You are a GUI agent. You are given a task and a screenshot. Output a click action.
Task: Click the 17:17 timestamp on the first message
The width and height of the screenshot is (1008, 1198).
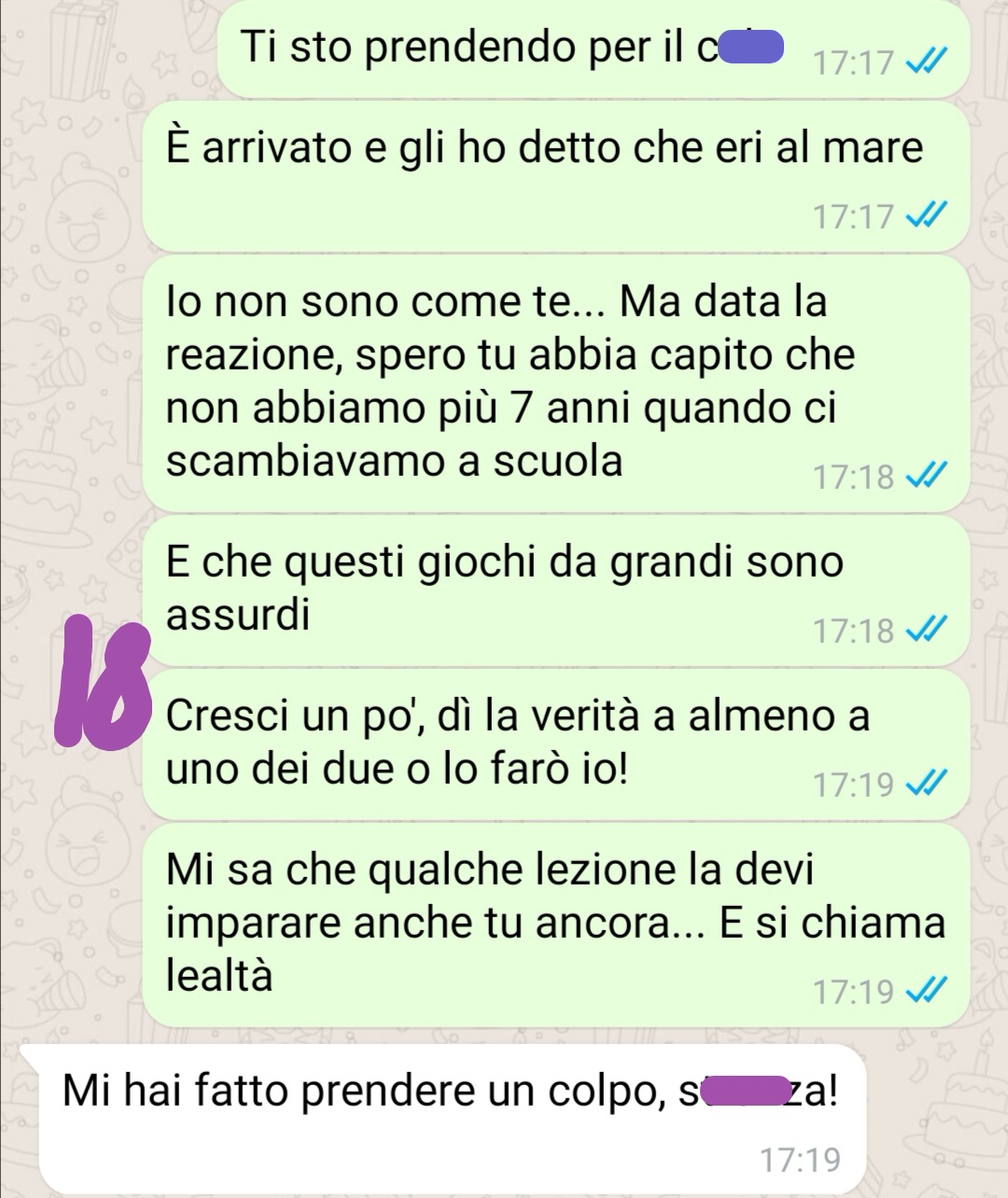coord(853,63)
